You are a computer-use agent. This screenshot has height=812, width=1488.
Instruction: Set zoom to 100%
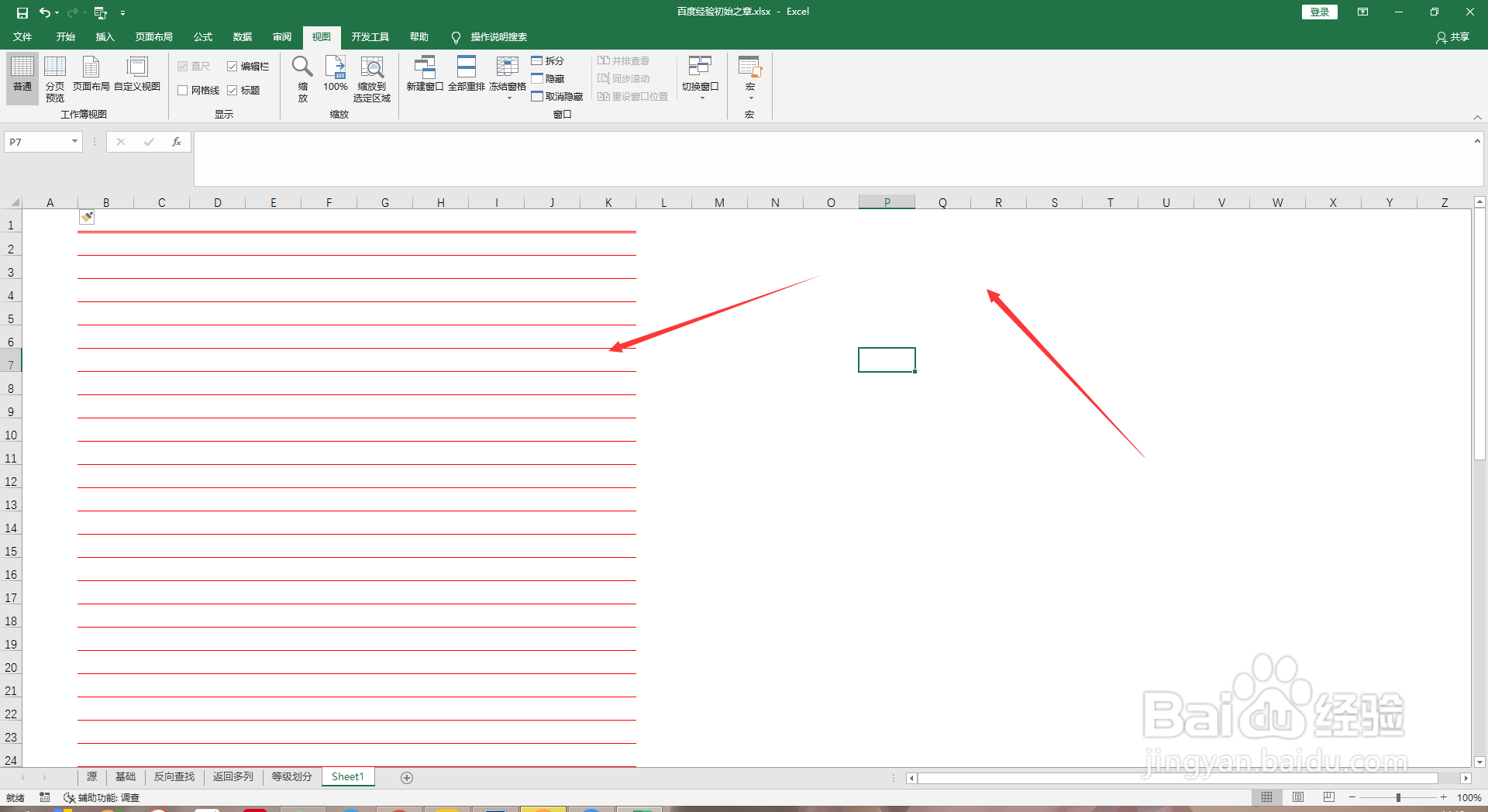[336, 74]
